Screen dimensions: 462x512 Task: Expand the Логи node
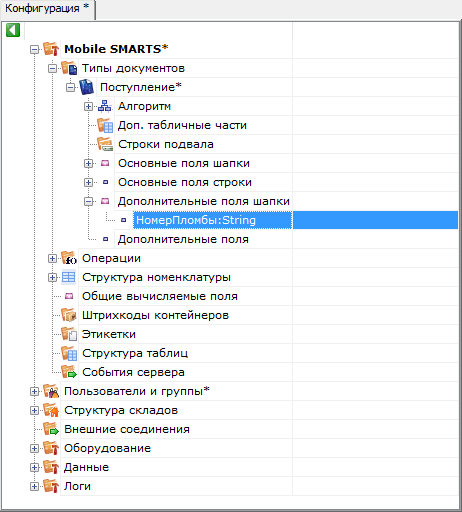pyautogui.click(x=34, y=486)
